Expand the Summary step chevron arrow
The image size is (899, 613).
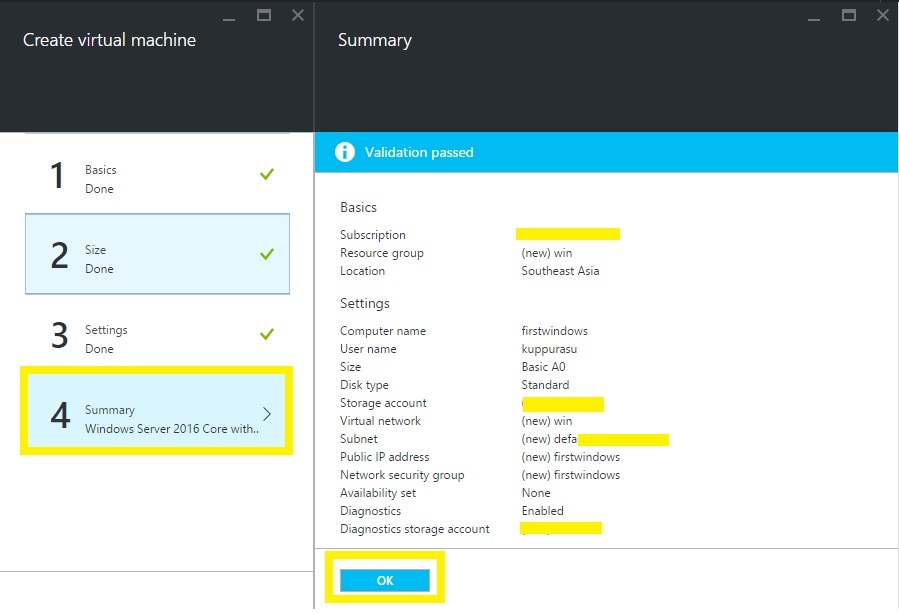click(x=267, y=414)
